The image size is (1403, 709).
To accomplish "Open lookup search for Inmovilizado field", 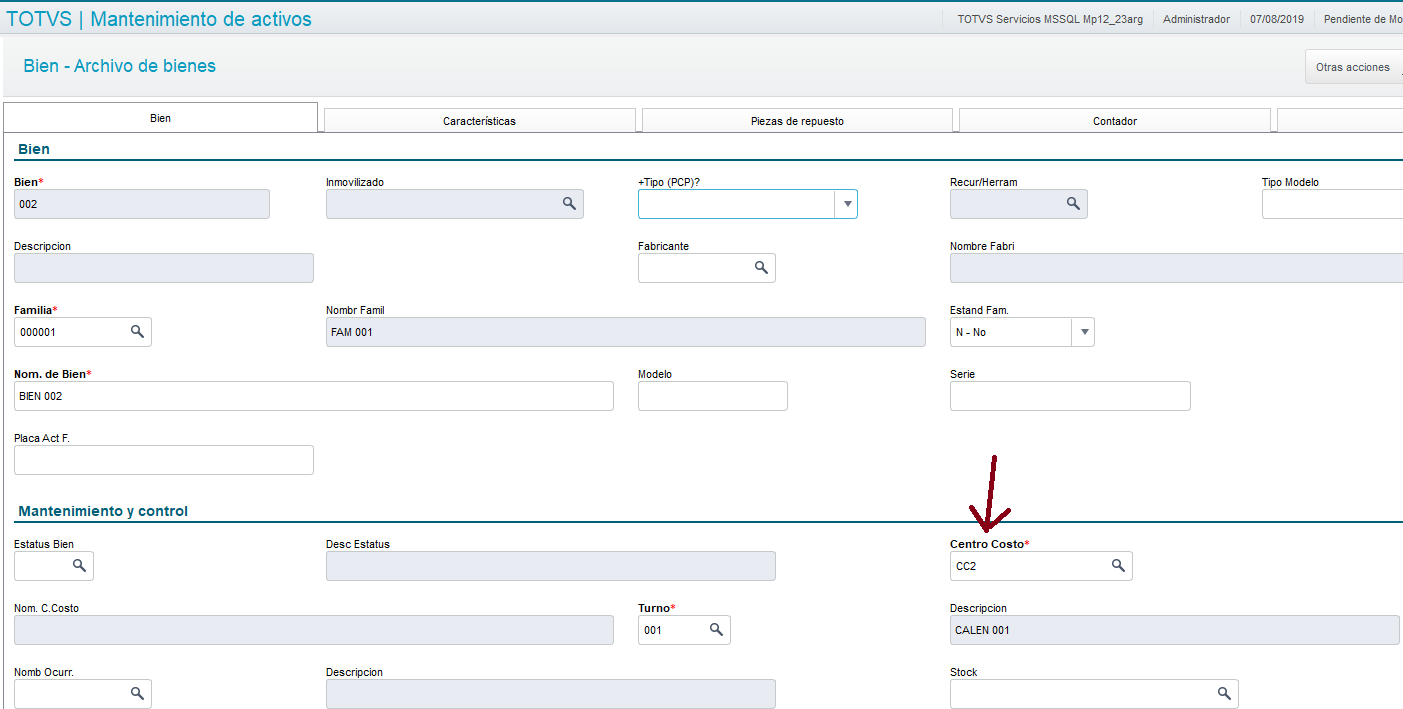I will [569, 203].
